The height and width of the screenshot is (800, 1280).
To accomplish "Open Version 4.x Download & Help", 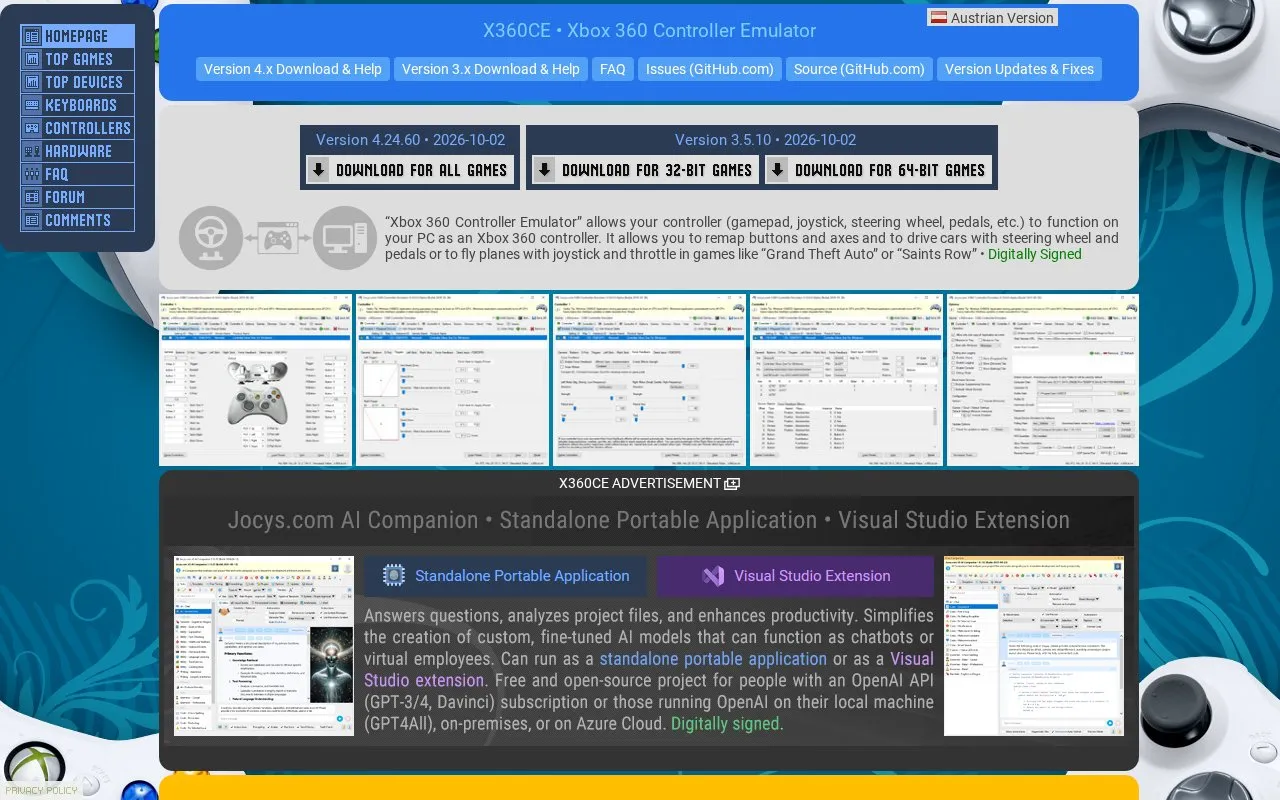I will [x=293, y=69].
